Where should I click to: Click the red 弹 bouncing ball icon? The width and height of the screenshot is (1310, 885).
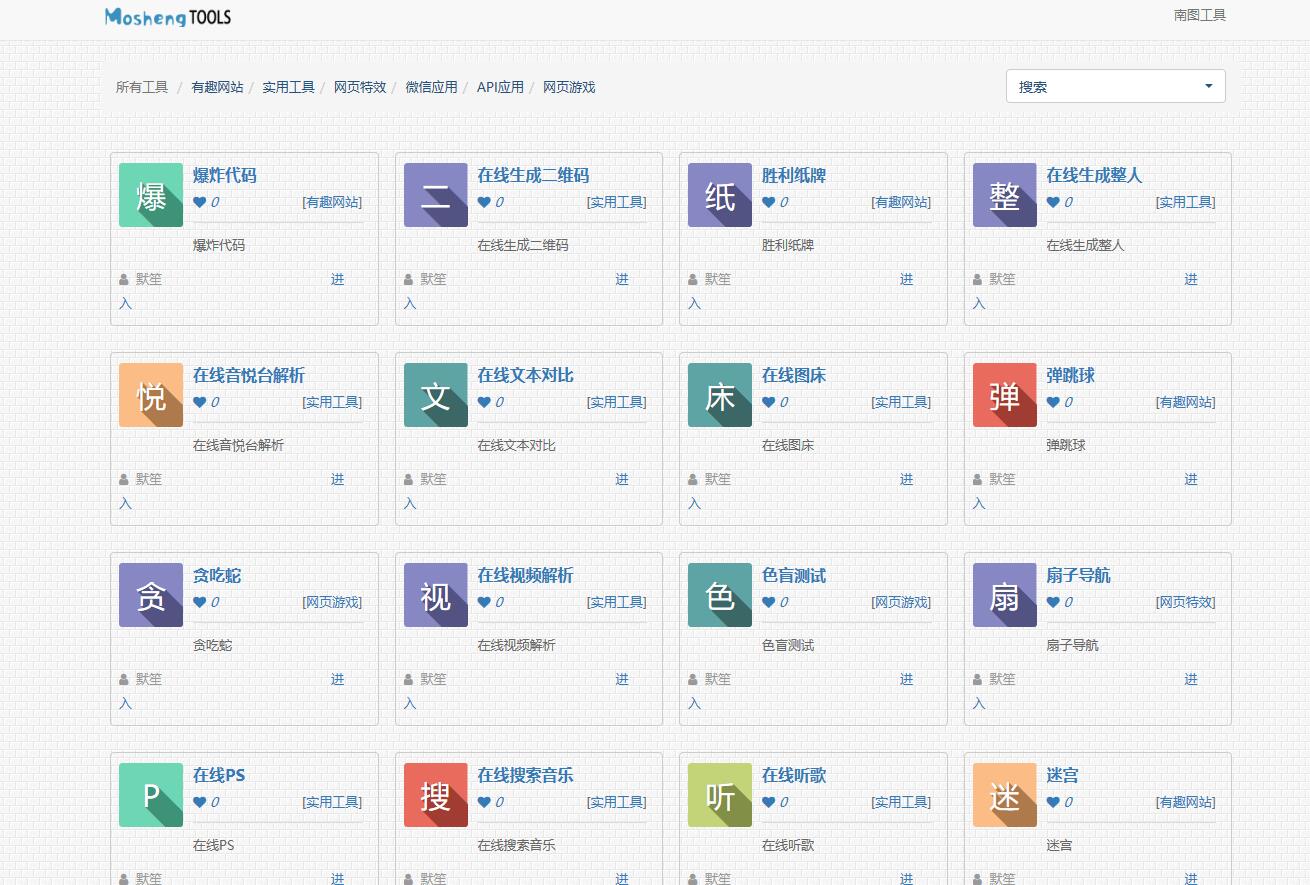pos(1004,395)
